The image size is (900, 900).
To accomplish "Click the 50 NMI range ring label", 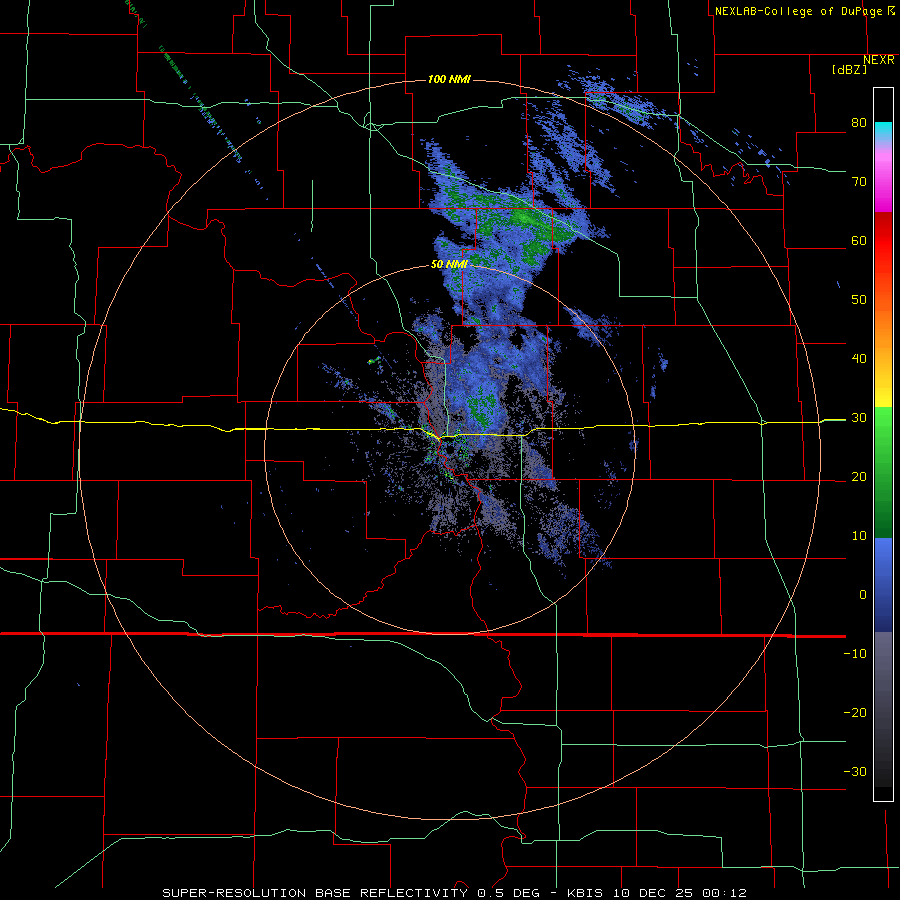I will 449,265.
